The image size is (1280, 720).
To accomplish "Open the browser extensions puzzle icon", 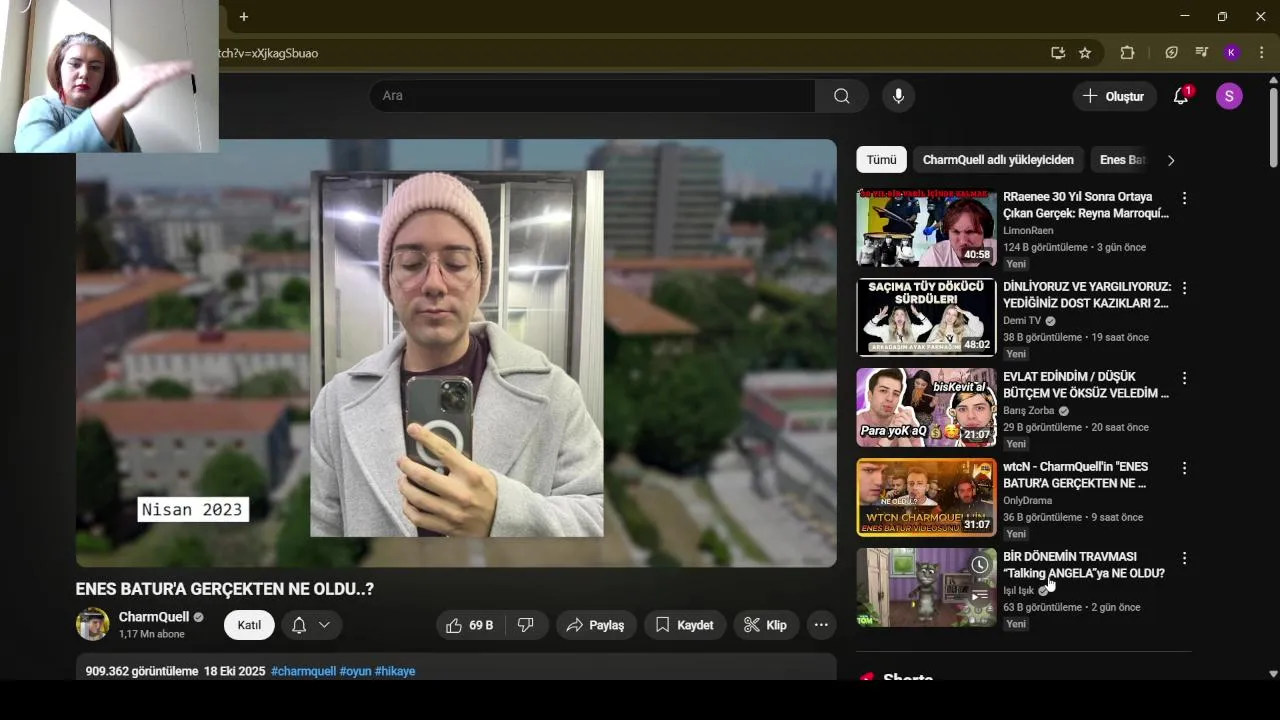I will tap(1127, 53).
